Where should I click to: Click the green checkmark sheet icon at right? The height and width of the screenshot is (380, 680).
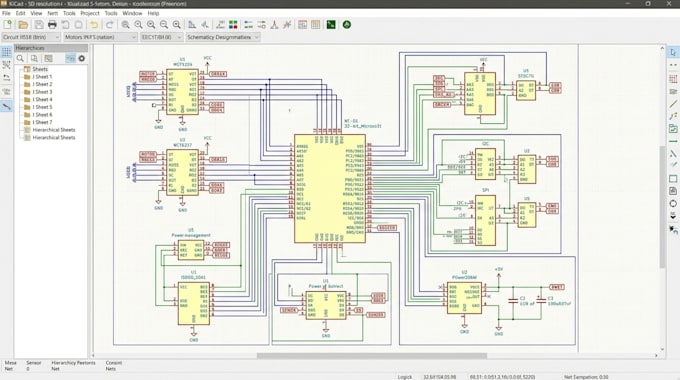(673, 128)
